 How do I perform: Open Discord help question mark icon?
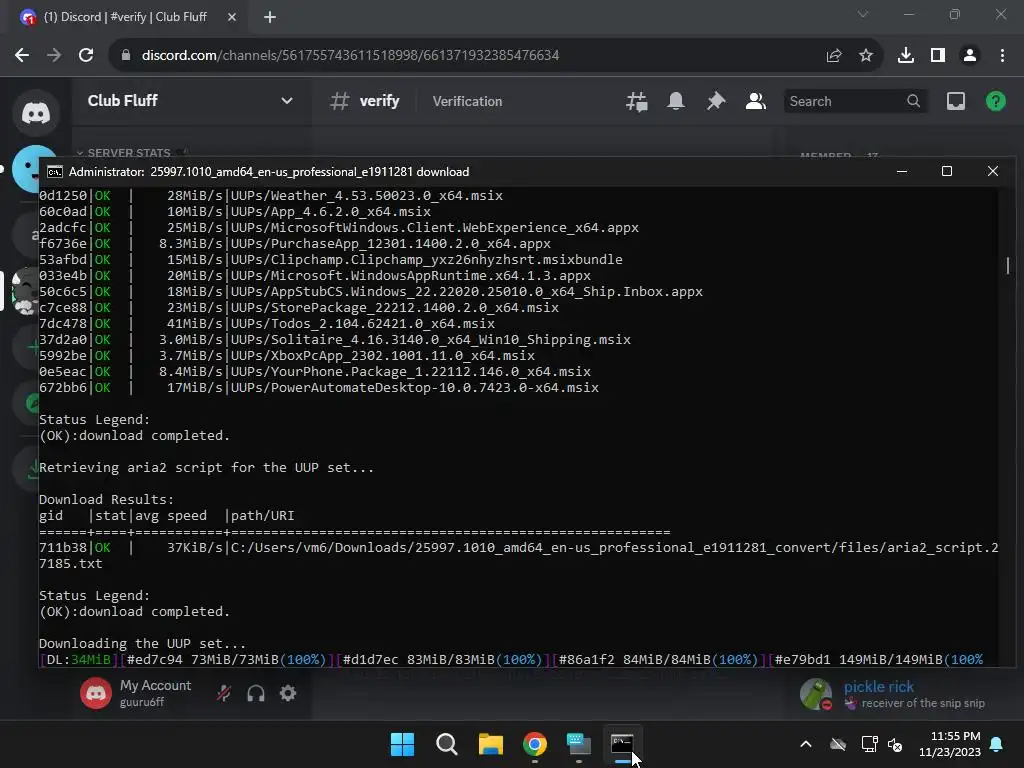pos(995,101)
